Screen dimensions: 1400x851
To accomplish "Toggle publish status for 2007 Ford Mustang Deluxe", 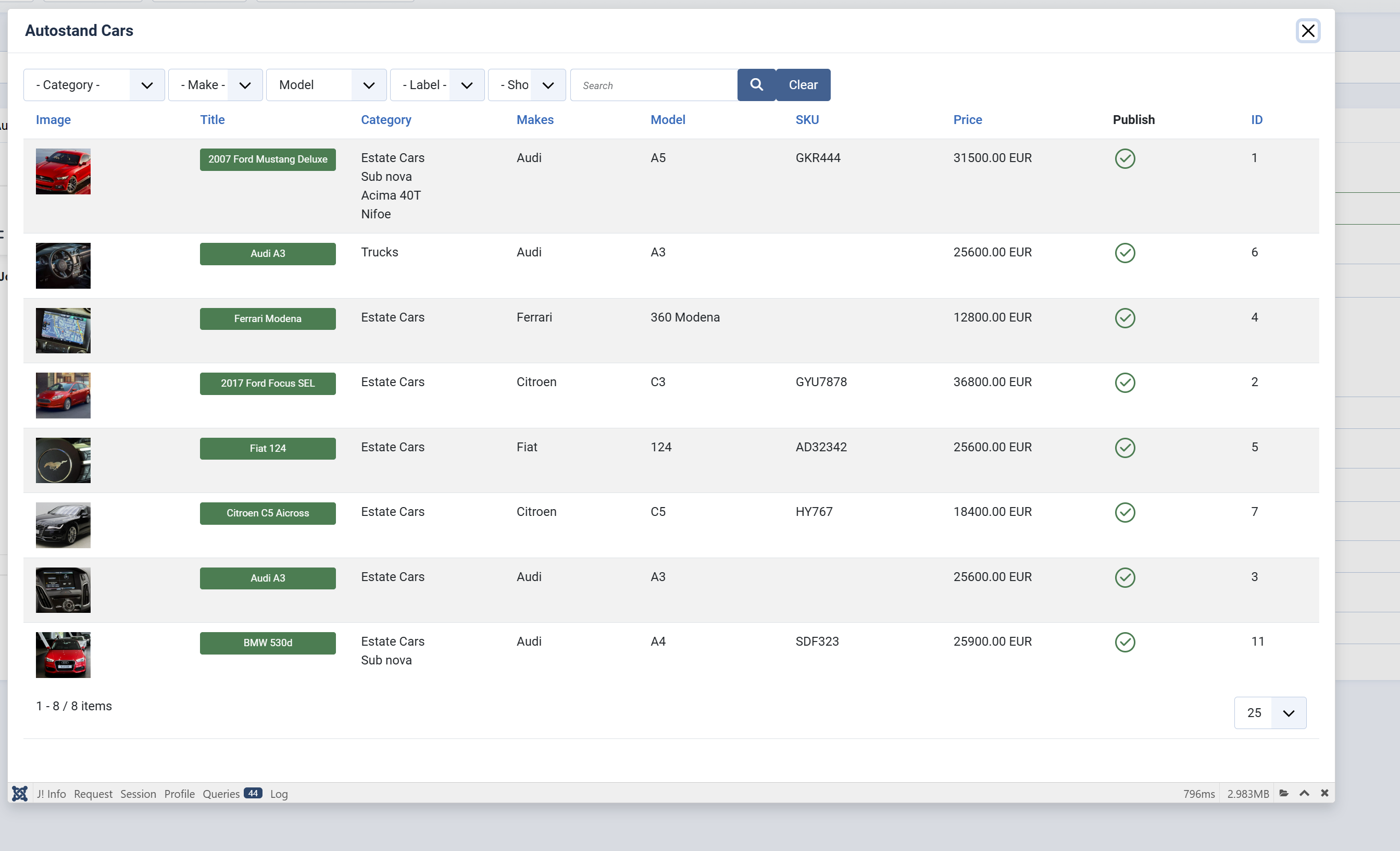I will click(x=1125, y=158).
